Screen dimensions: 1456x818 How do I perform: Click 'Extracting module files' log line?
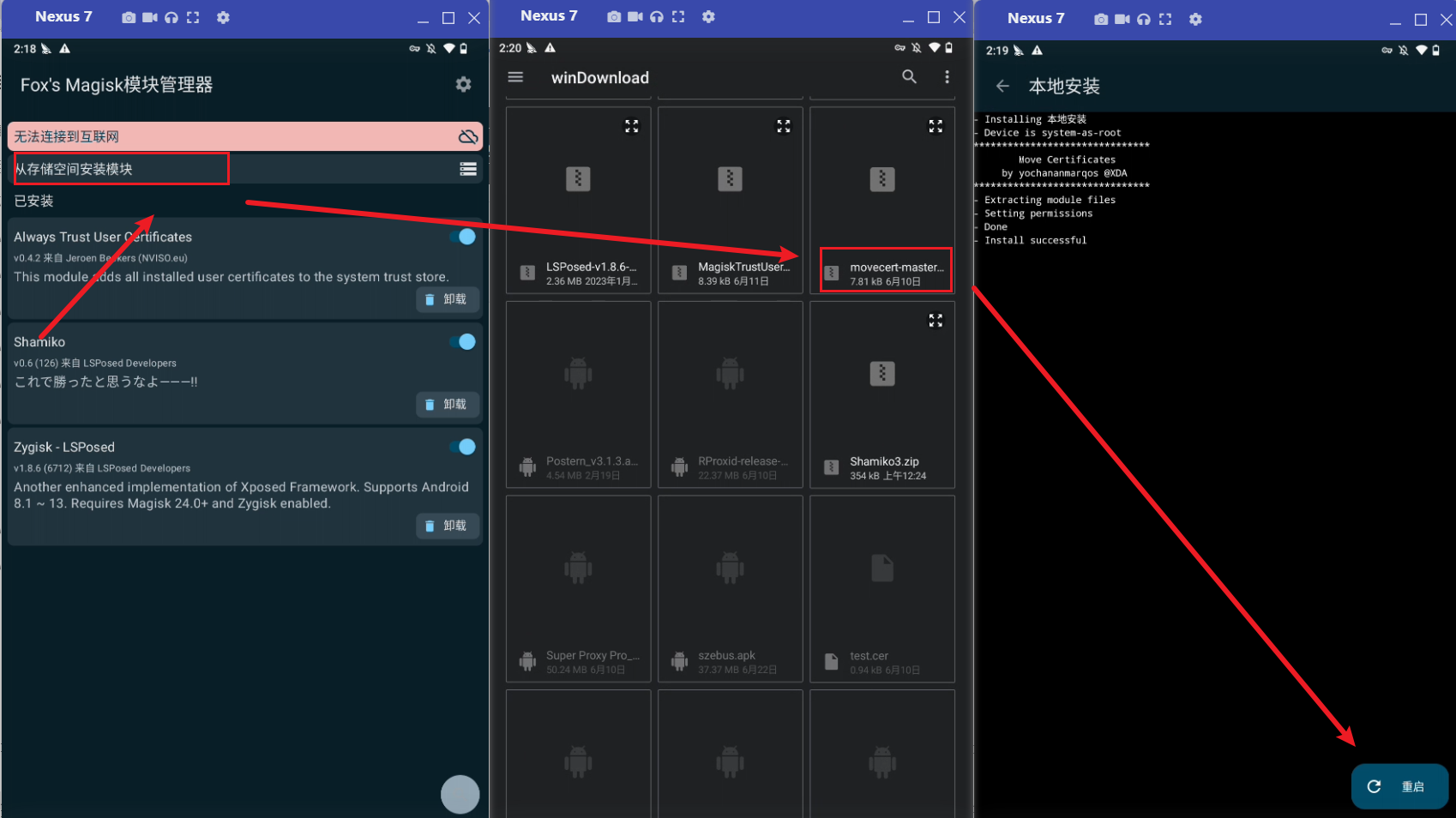point(1050,200)
